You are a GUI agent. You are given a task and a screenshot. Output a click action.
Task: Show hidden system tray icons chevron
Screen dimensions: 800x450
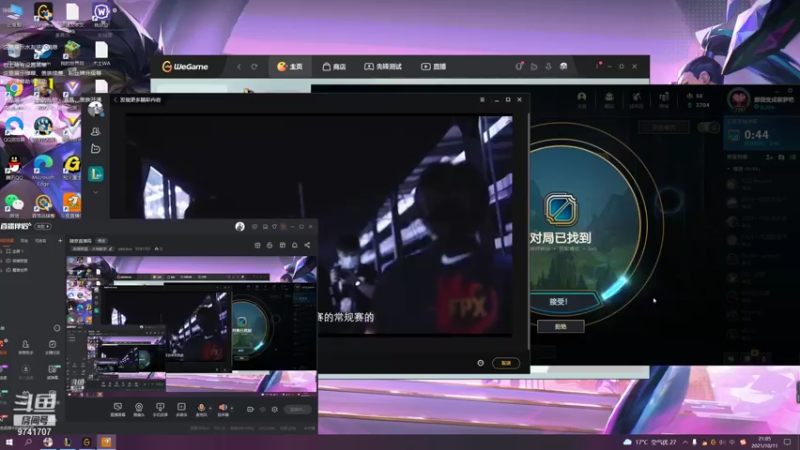pos(685,442)
